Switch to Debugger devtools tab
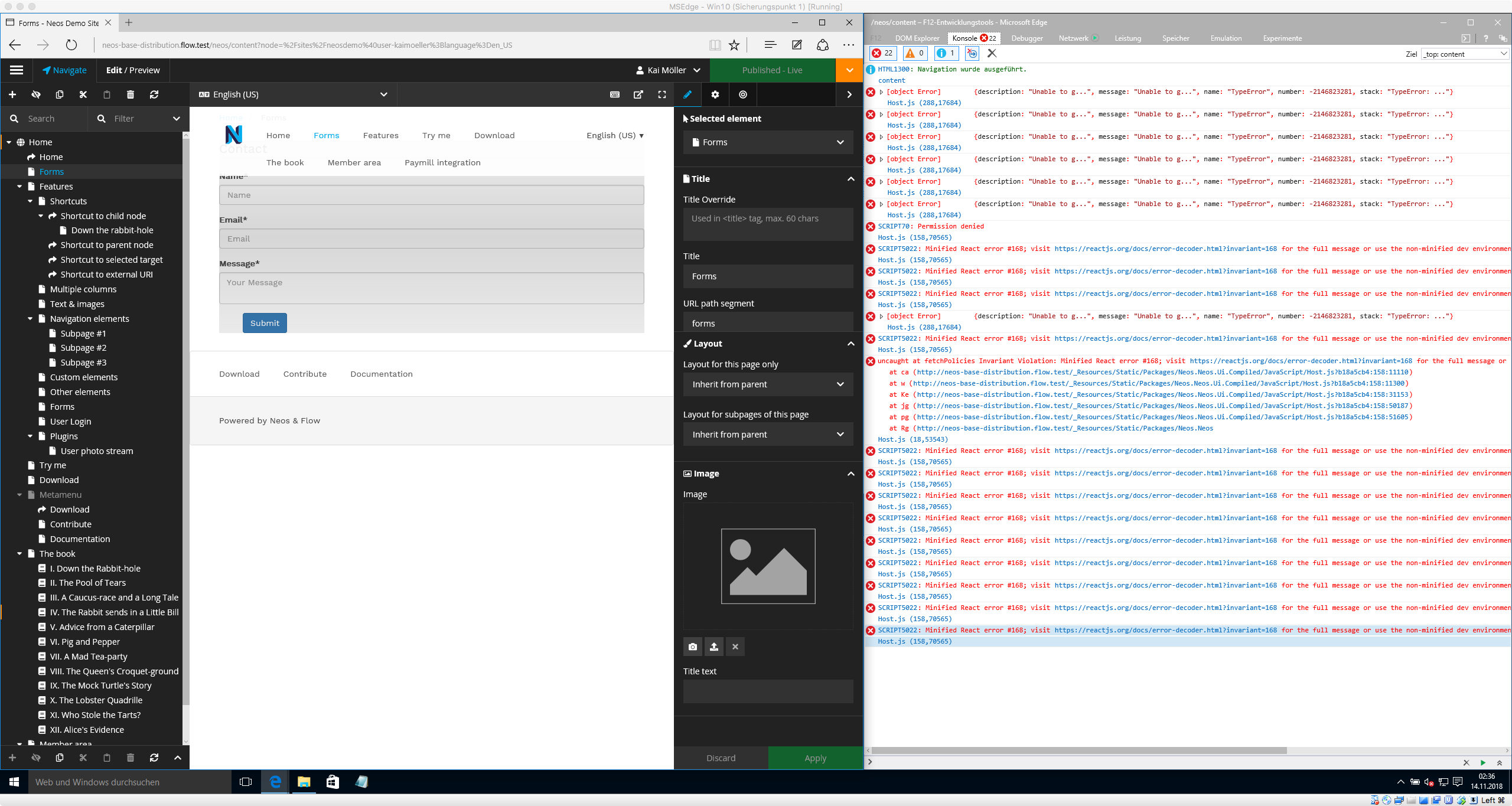 point(1027,38)
